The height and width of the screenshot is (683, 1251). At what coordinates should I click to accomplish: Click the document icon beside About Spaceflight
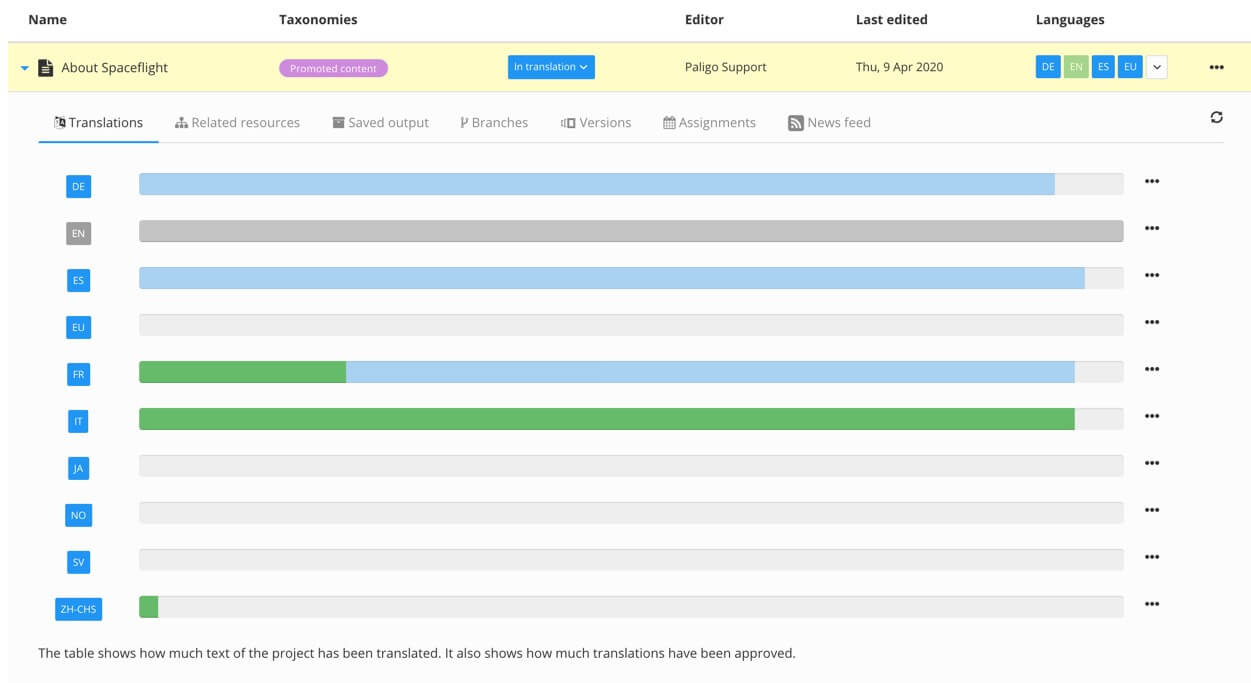click(x=43, y=66)
